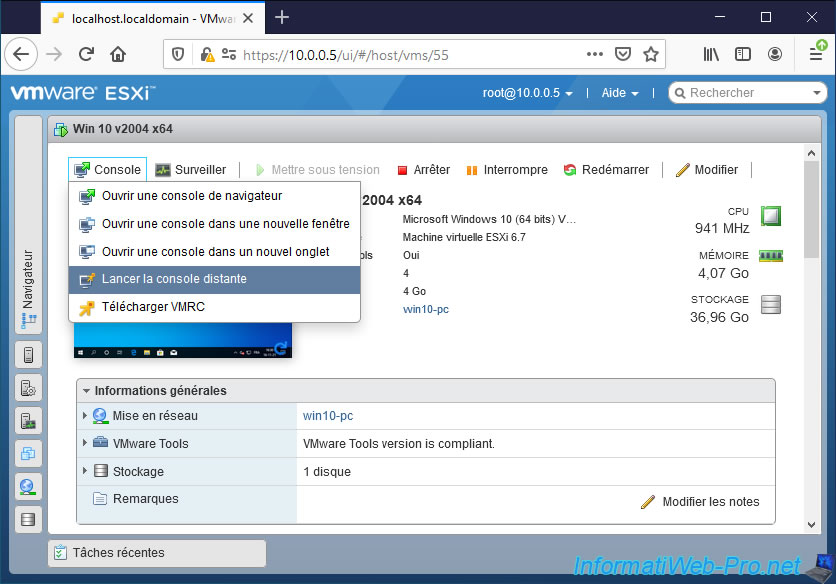Open the Rechercher search dropdown arrow

pos(816,93)
